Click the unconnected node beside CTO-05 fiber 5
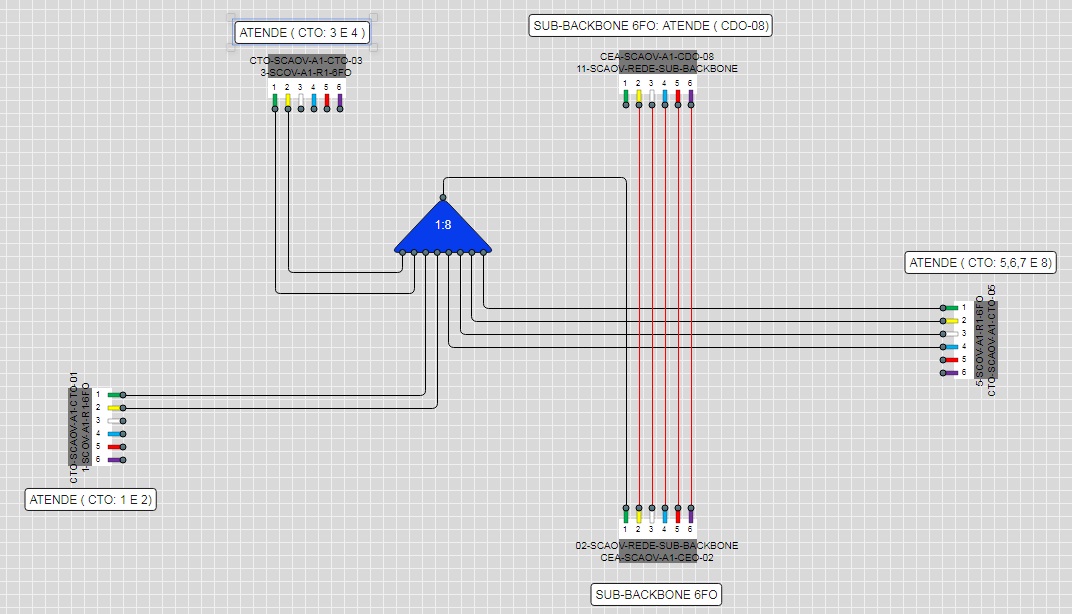This screenshot has width=1072, height=614. [x=943, y=360]
